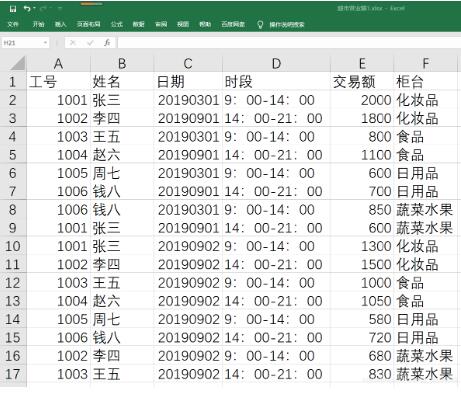Click the Select All corner triangle
This screenshot has height=396, width=461.
coord(17,63)
